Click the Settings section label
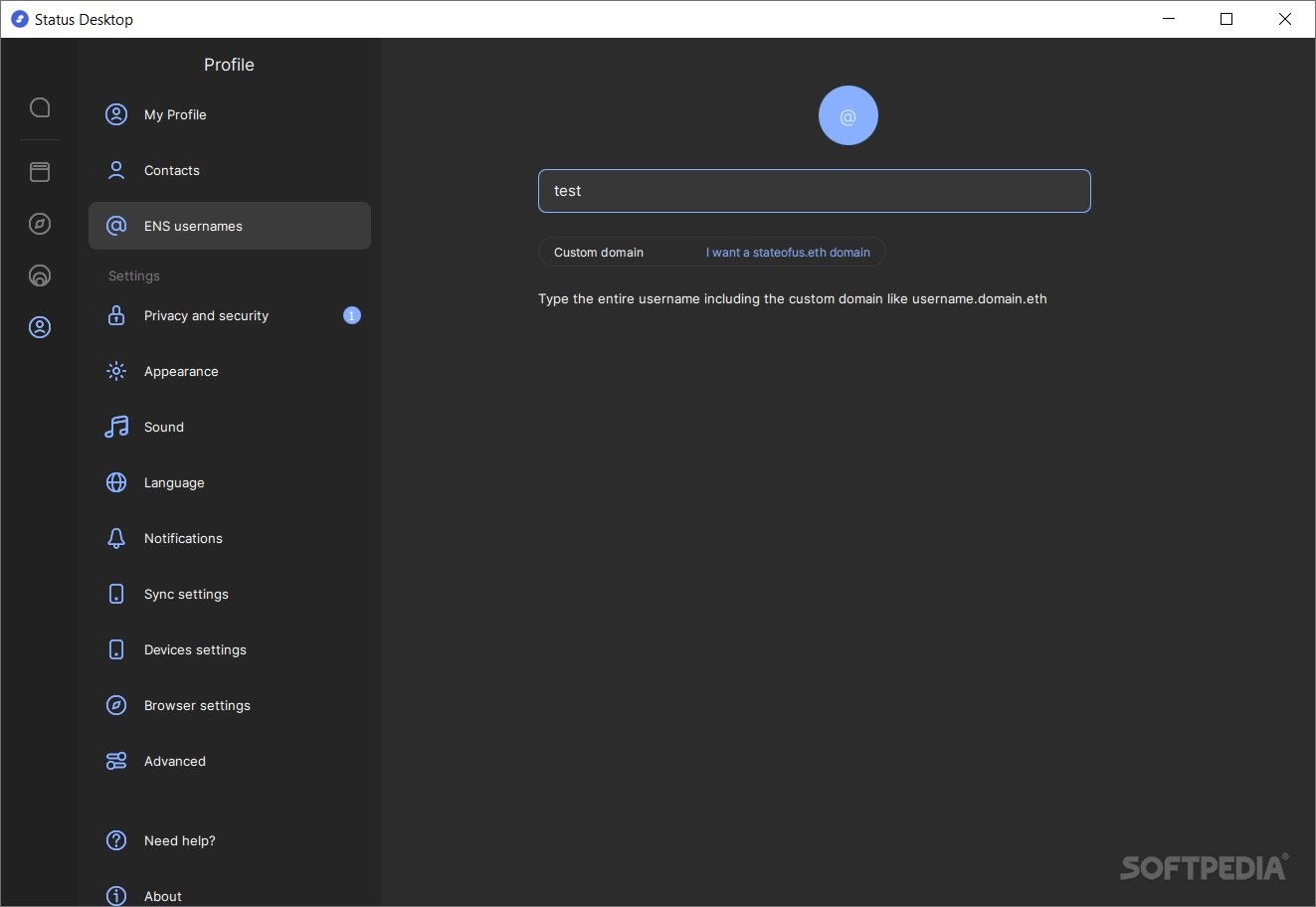Viewport: 1316px width, 907px height. 134,275
